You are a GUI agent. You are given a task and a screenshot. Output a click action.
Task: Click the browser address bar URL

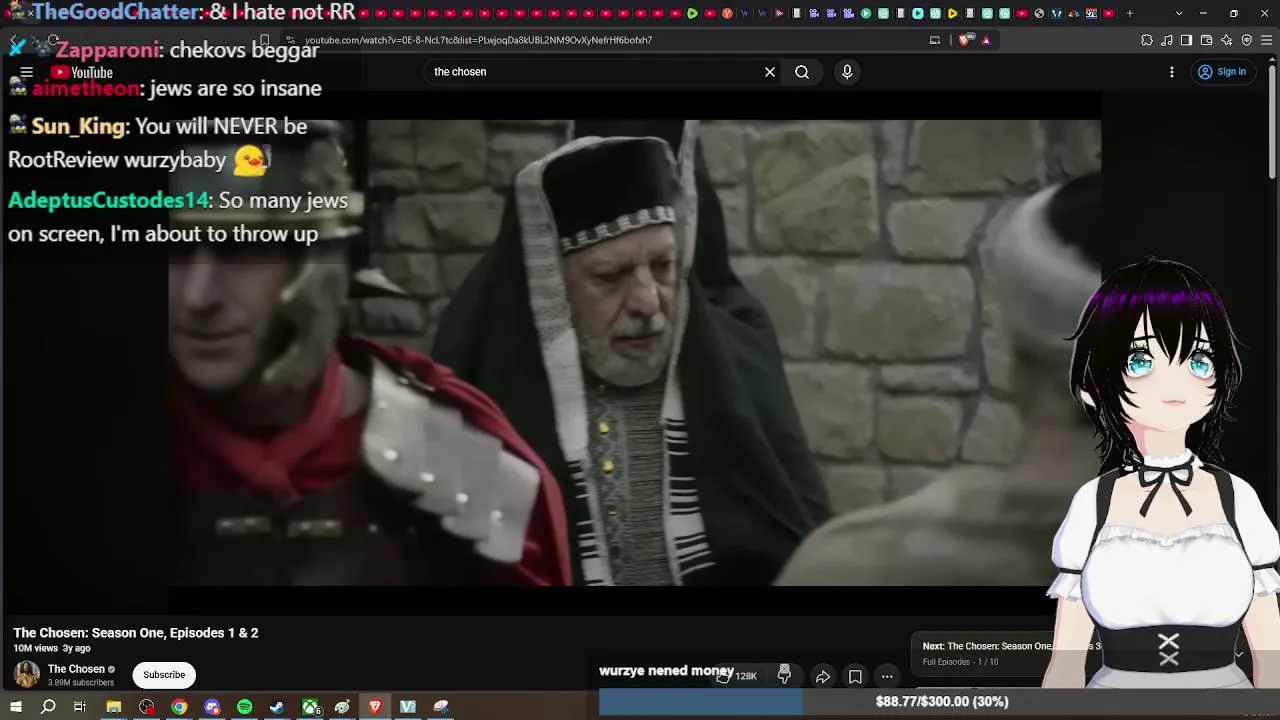tap(478, 40)
